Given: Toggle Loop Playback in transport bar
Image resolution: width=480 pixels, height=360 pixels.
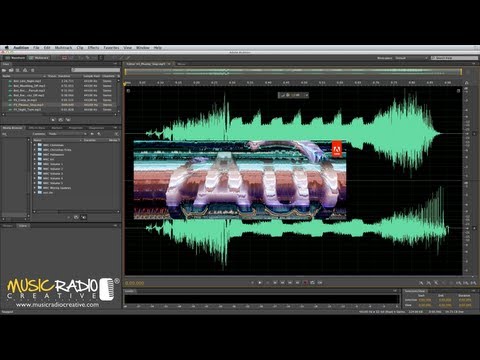Looking at the screenshot, I should [312, 283].
